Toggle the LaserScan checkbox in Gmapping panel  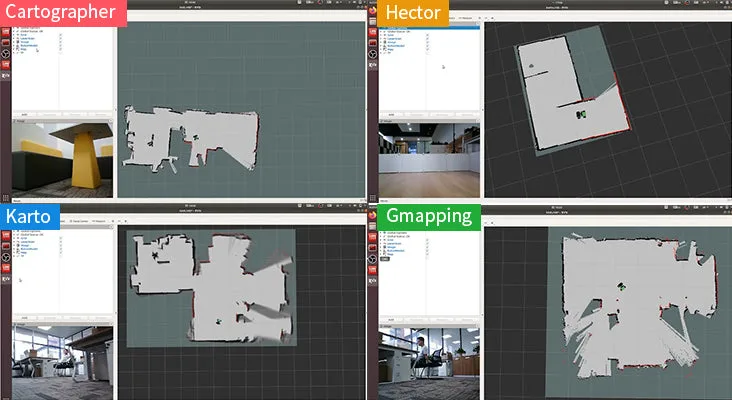(x=427, y=244)
